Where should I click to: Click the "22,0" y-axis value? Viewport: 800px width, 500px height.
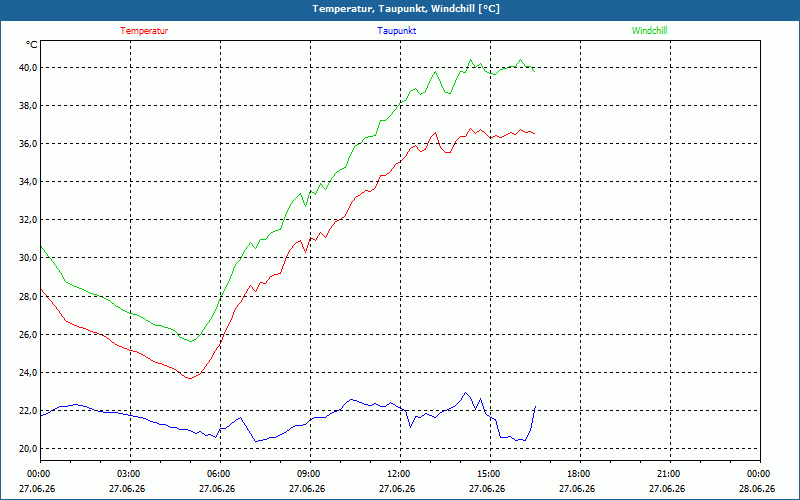[28, 411]
